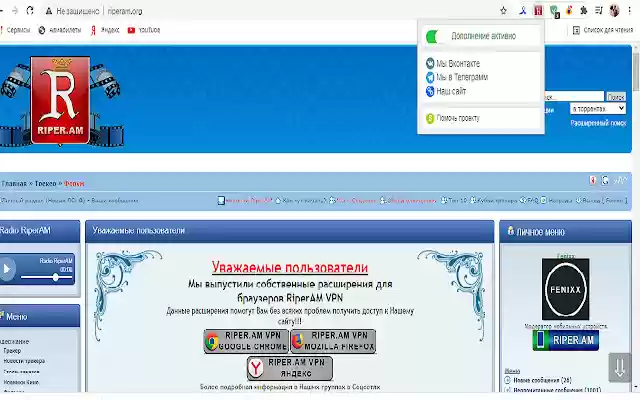
Task: Click the red icon in the breadcrumb bar
Action: [x=592, y=180]
